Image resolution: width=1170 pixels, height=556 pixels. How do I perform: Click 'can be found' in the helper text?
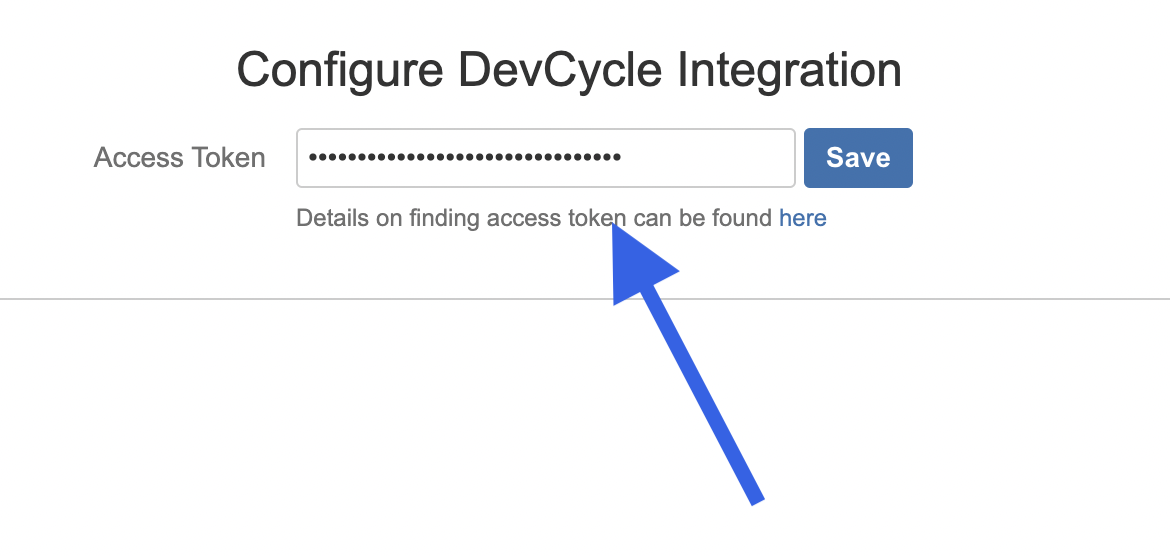pos(703,218)
